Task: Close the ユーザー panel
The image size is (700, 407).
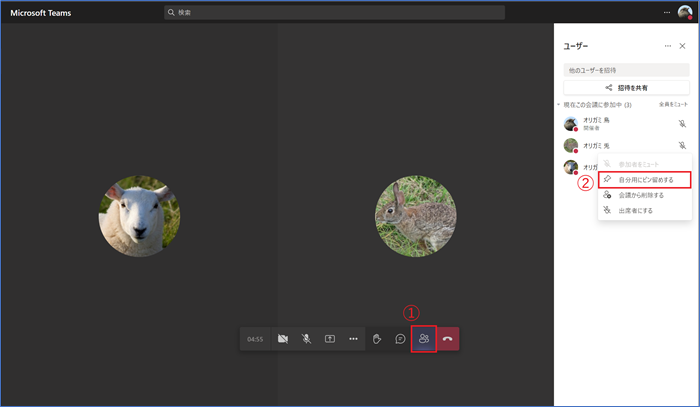Action: click(682, 46)
